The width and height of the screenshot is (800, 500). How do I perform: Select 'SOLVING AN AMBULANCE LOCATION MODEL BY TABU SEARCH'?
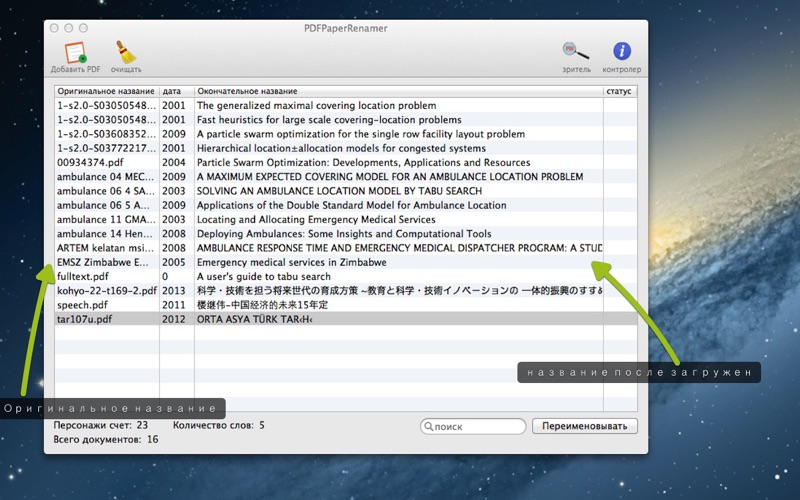click(339, 191)
